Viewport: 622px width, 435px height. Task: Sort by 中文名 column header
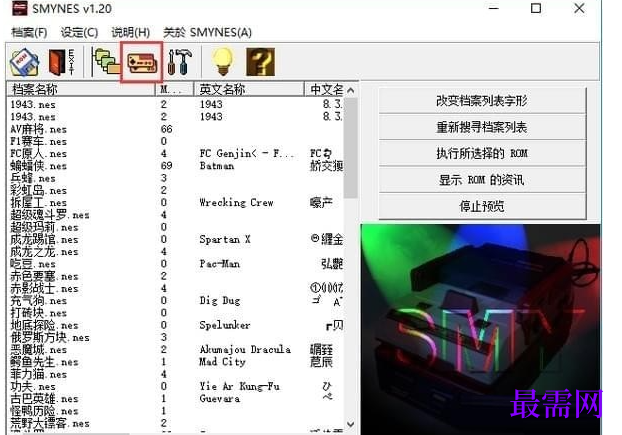[x=324, y=89]
